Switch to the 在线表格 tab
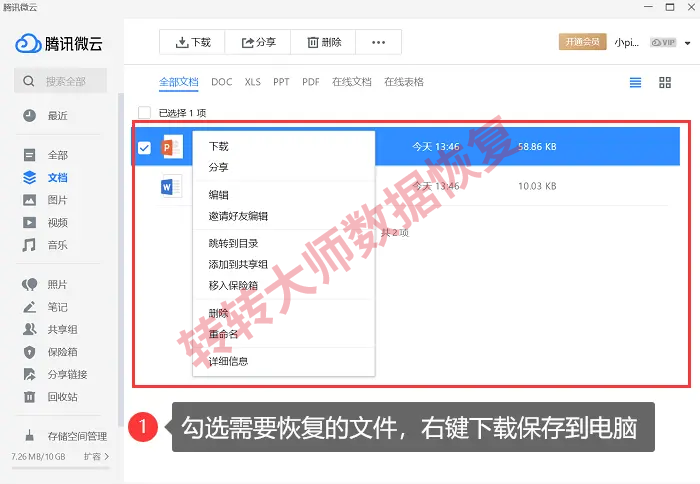 click(x=404, y=82)
